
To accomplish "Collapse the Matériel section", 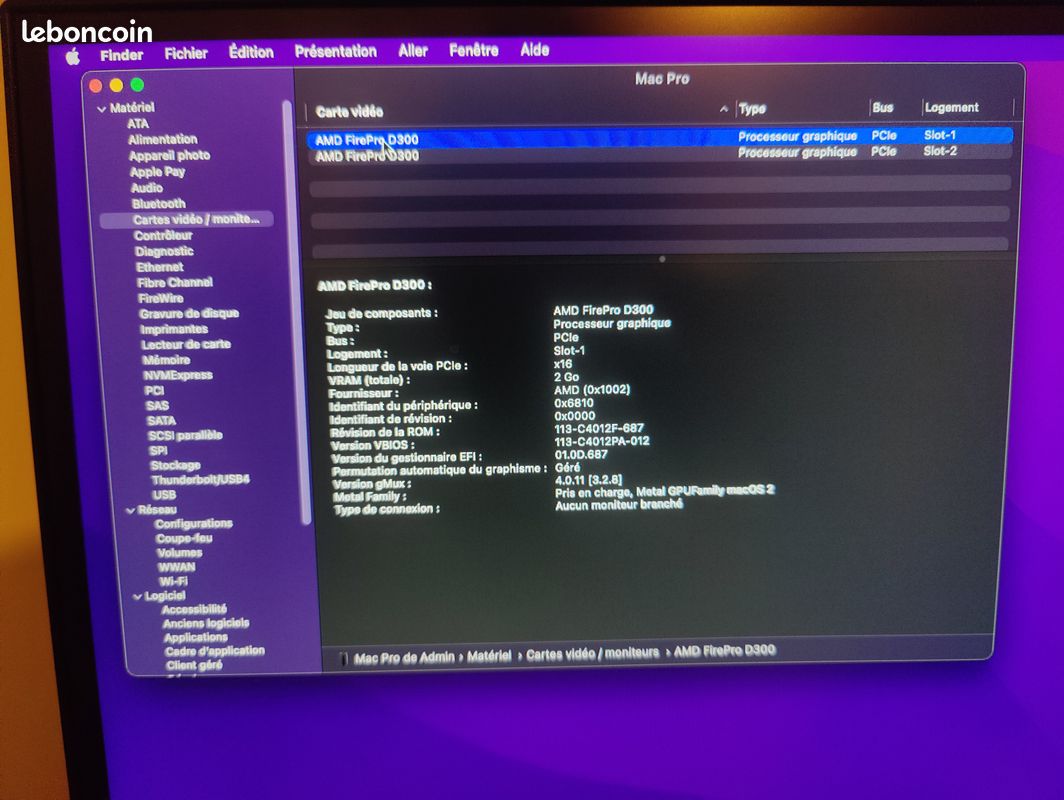I will pyautogui.click(x=102, y=109).
